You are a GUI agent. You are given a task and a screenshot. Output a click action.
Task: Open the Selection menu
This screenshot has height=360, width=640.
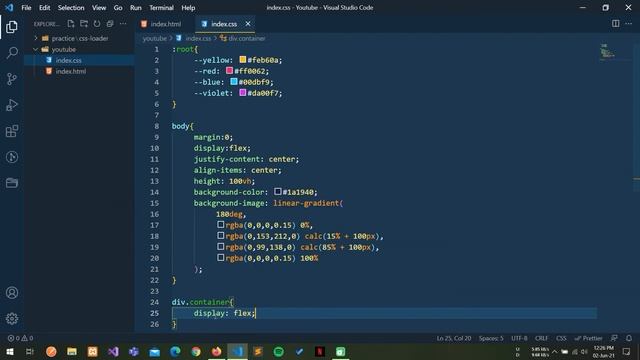pyautogui.click(x=71, y=8)
